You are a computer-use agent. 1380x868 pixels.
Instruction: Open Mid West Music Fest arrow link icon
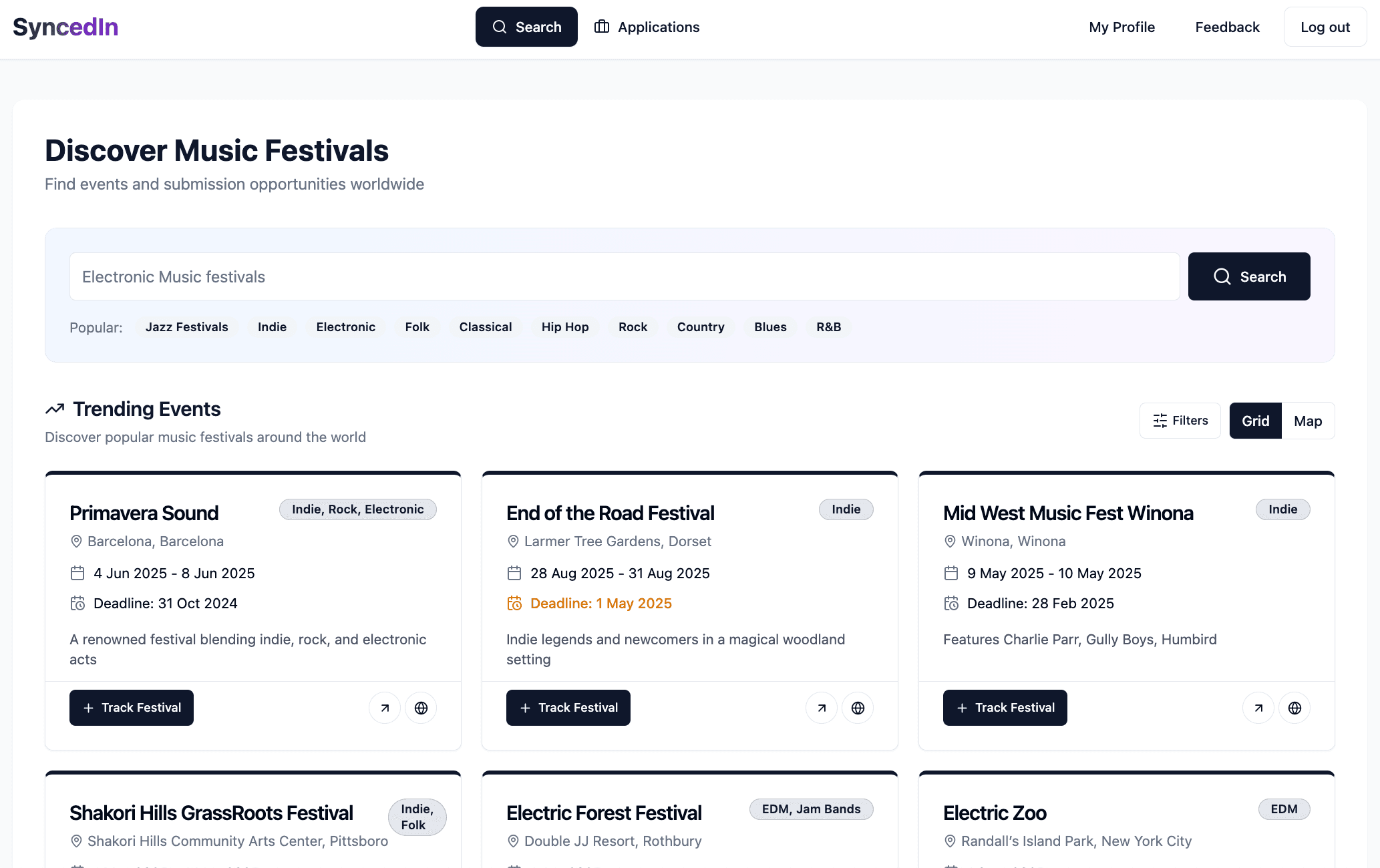1258,708
